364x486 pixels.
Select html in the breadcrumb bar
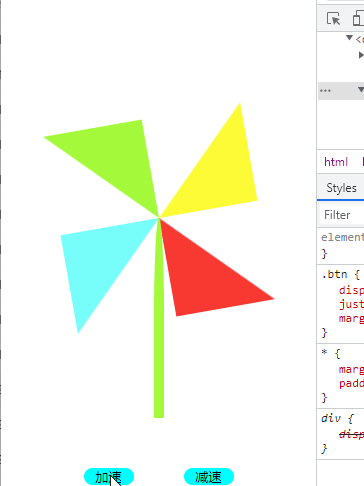click(336, 162)
